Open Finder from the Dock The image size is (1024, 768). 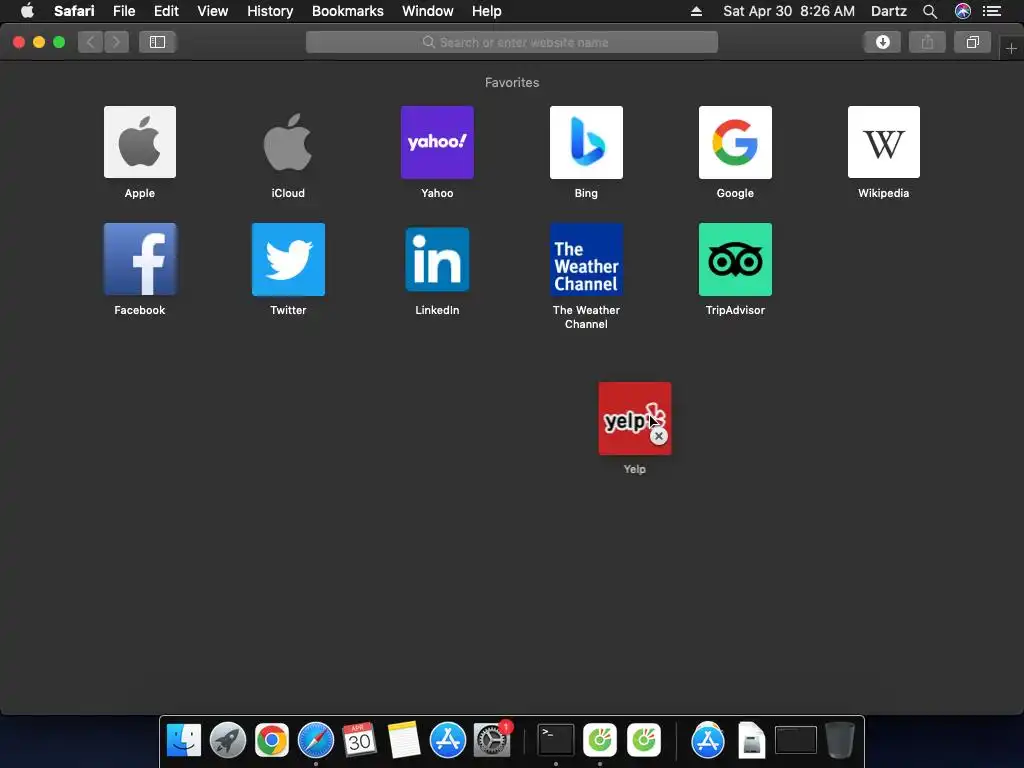(x=184, y=741)
